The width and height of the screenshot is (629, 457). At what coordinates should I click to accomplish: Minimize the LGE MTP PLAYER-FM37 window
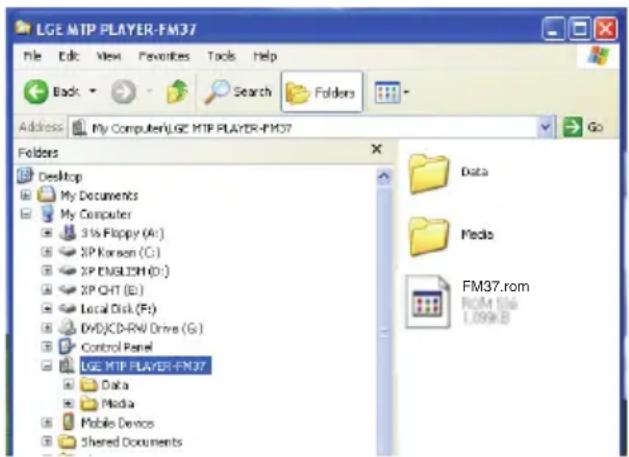click(553, 29)
